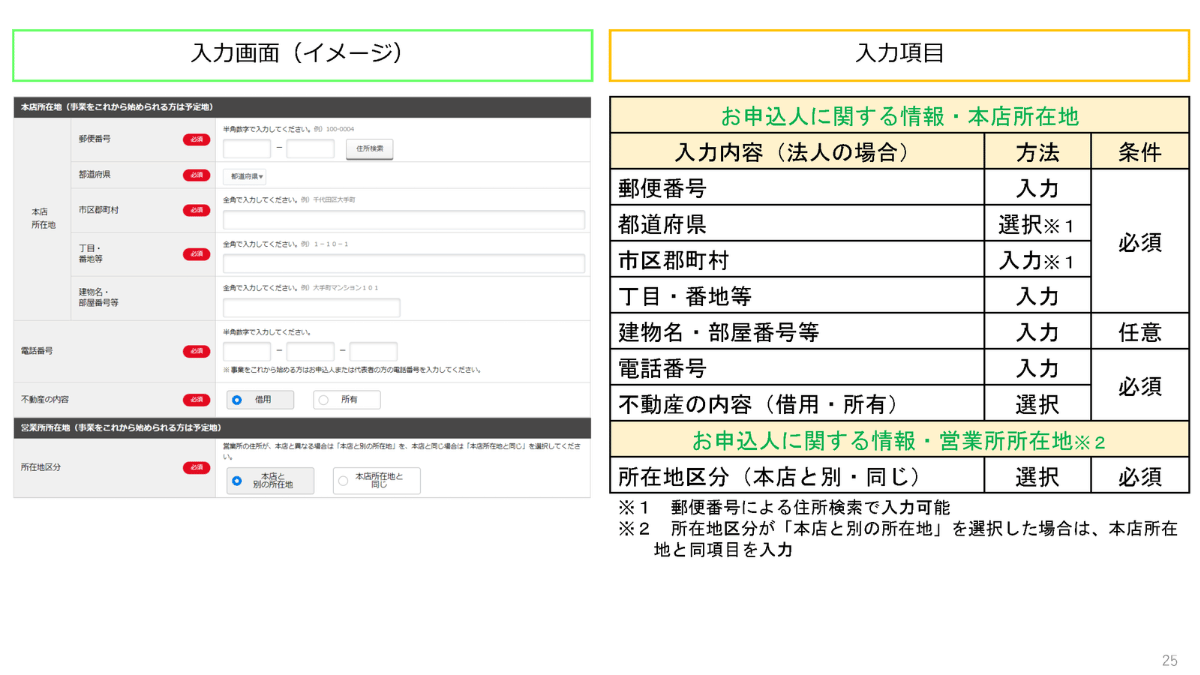Click the 市区郡町村 label in the form
This screenshot has height=675, width=1200.
point(99,210)
